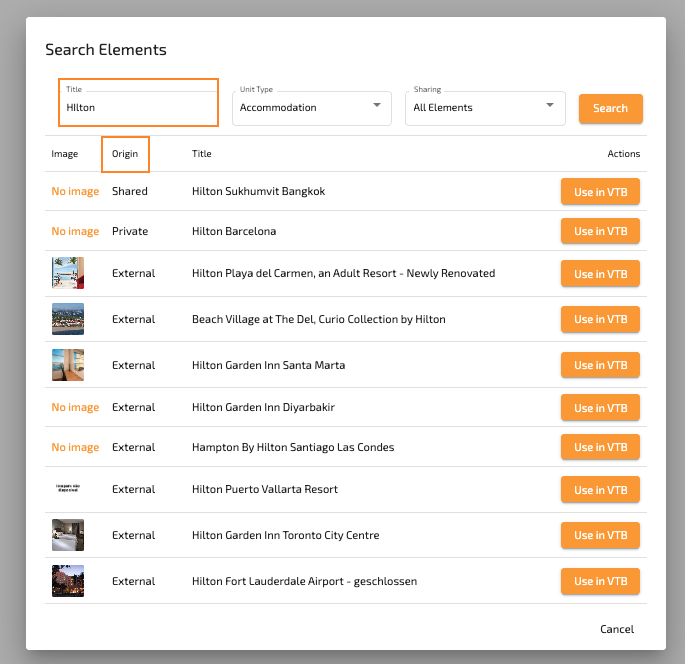This screenshot has width=685, height=664.
Task: Click the Shared origin cell
Action: [130, 191]
